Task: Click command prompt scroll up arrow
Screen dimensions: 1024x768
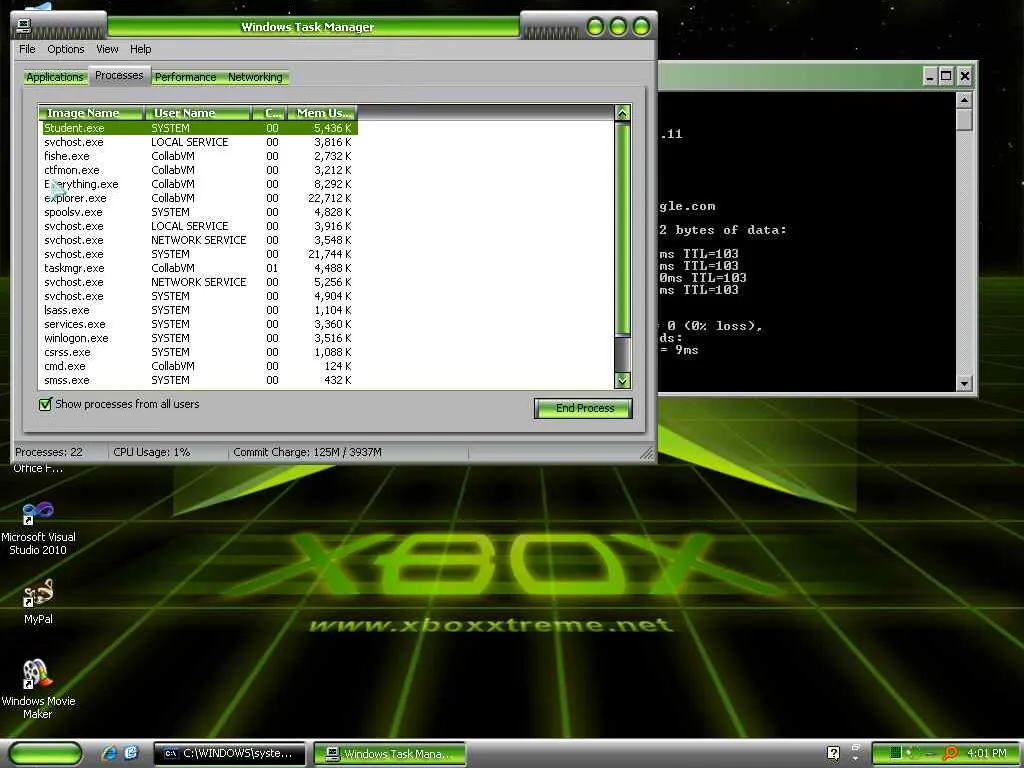Action: tap(964, 100)
